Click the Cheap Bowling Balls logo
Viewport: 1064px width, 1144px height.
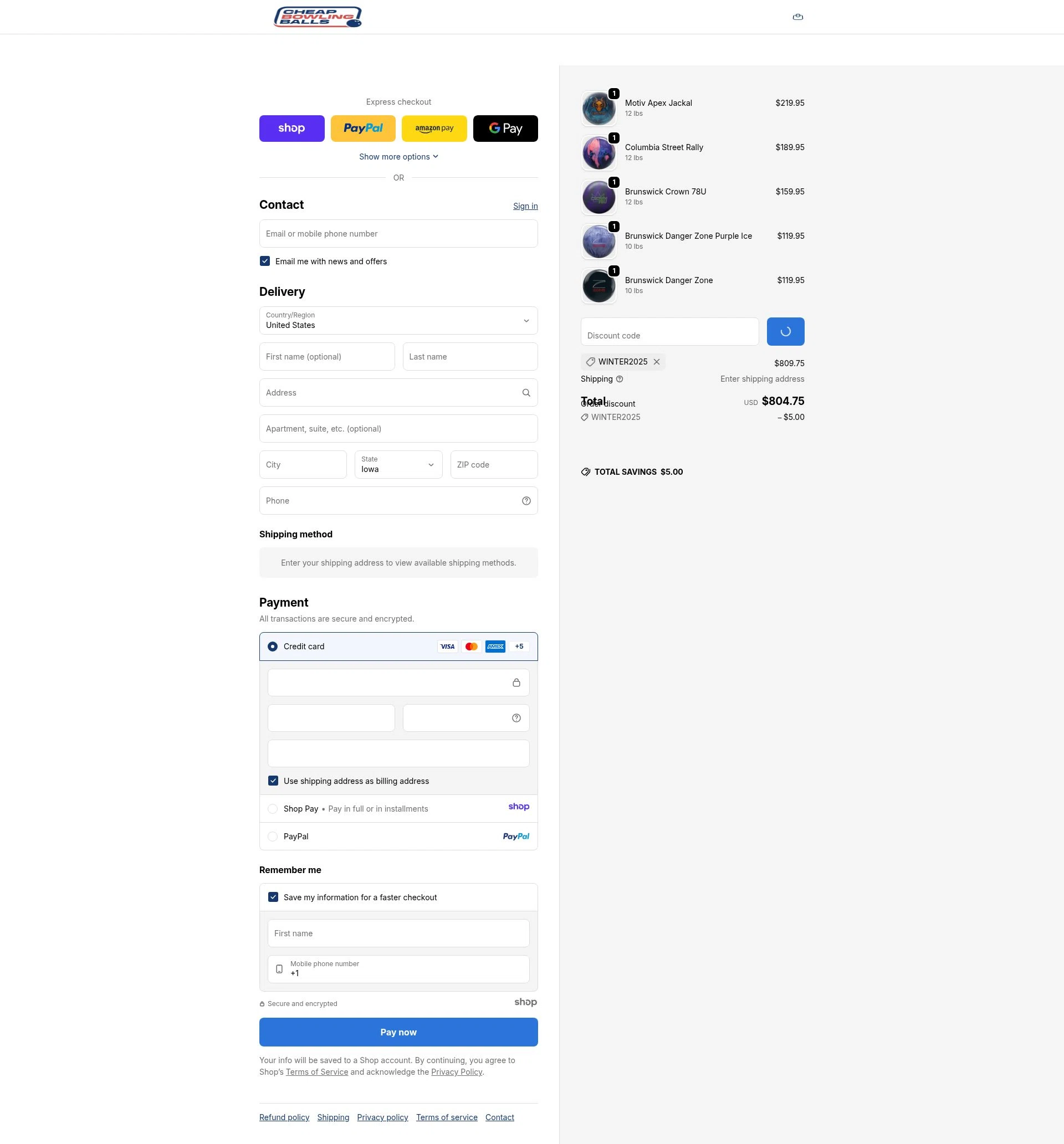coord(318,17)
